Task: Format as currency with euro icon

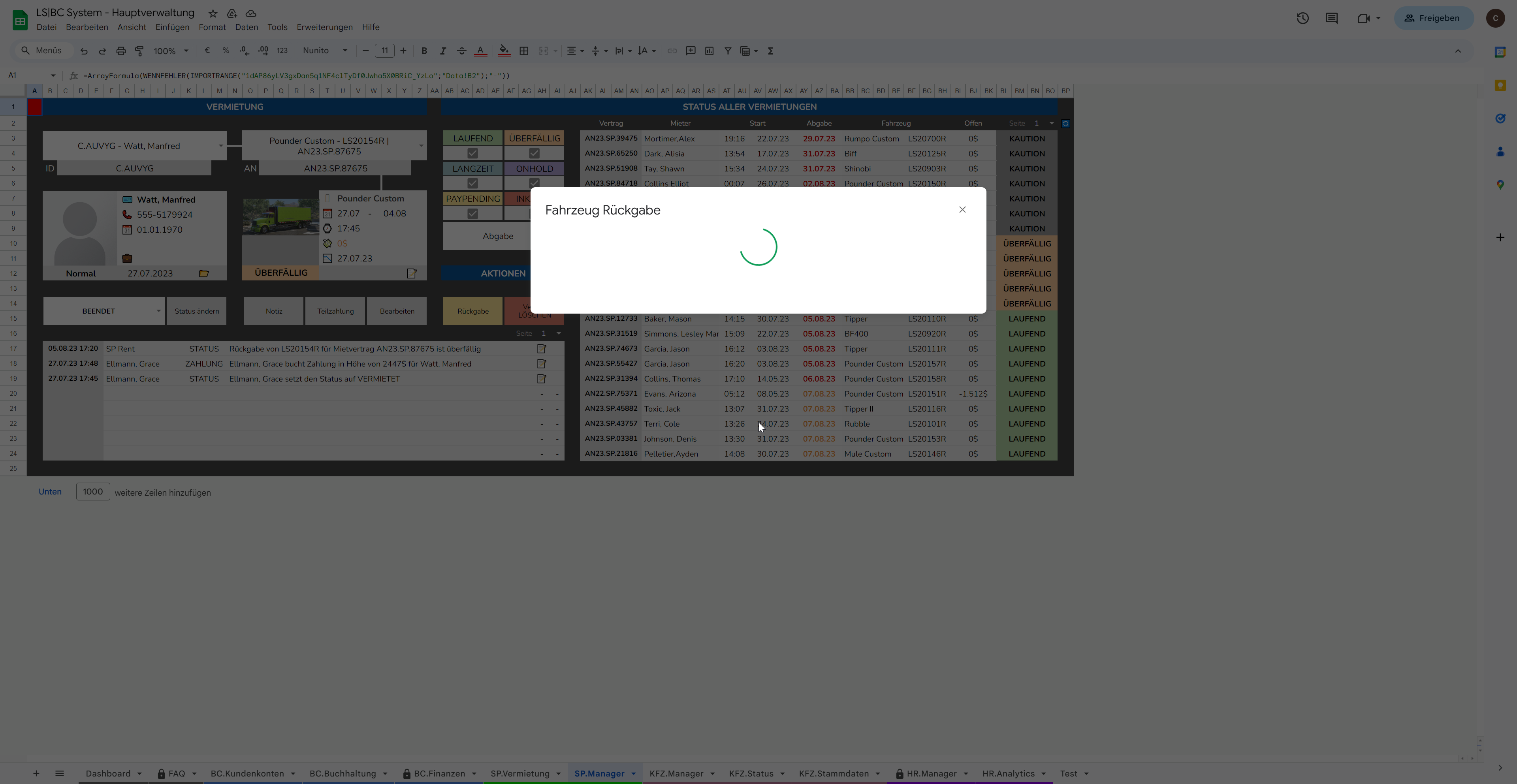Action: (x=207, y=51)
